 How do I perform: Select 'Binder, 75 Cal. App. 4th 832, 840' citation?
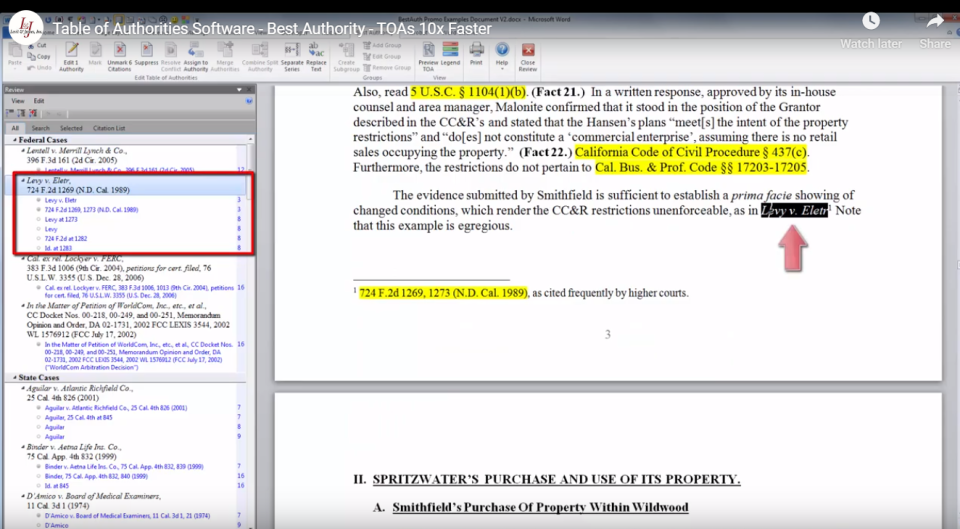[x=96, y=476]
